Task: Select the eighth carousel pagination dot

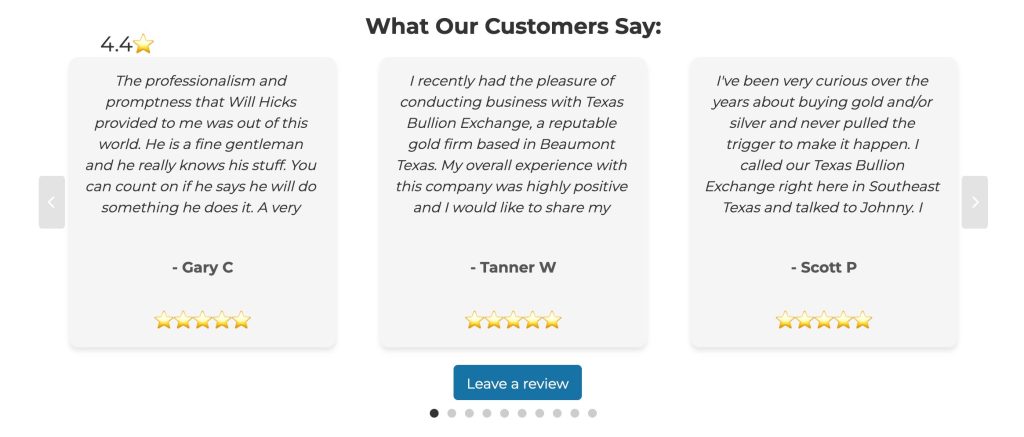Action: click(557, 413)
